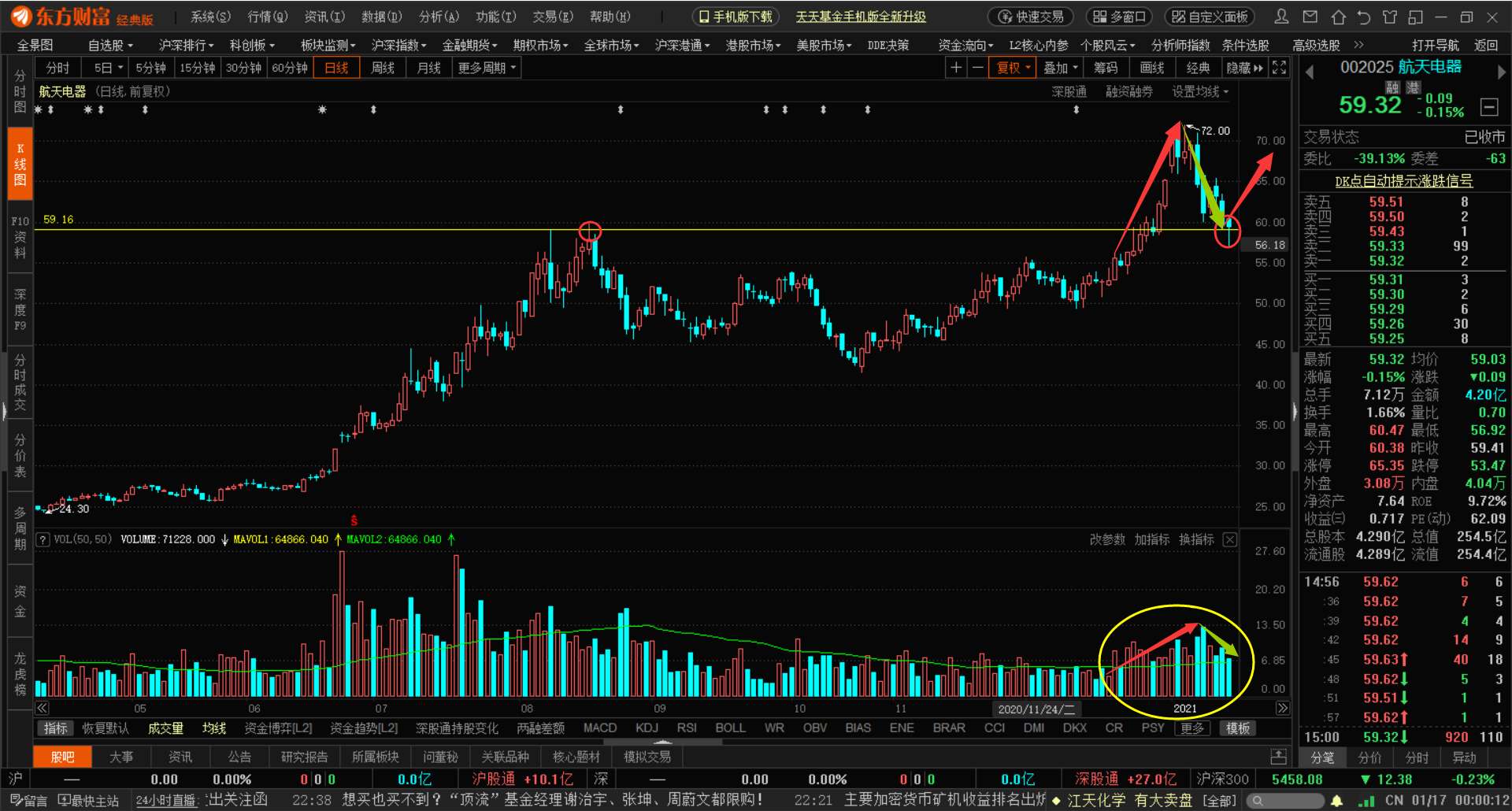Click 快速交易 button
The width and height of the screenshot is (1512, 811).
[1031, 17]
